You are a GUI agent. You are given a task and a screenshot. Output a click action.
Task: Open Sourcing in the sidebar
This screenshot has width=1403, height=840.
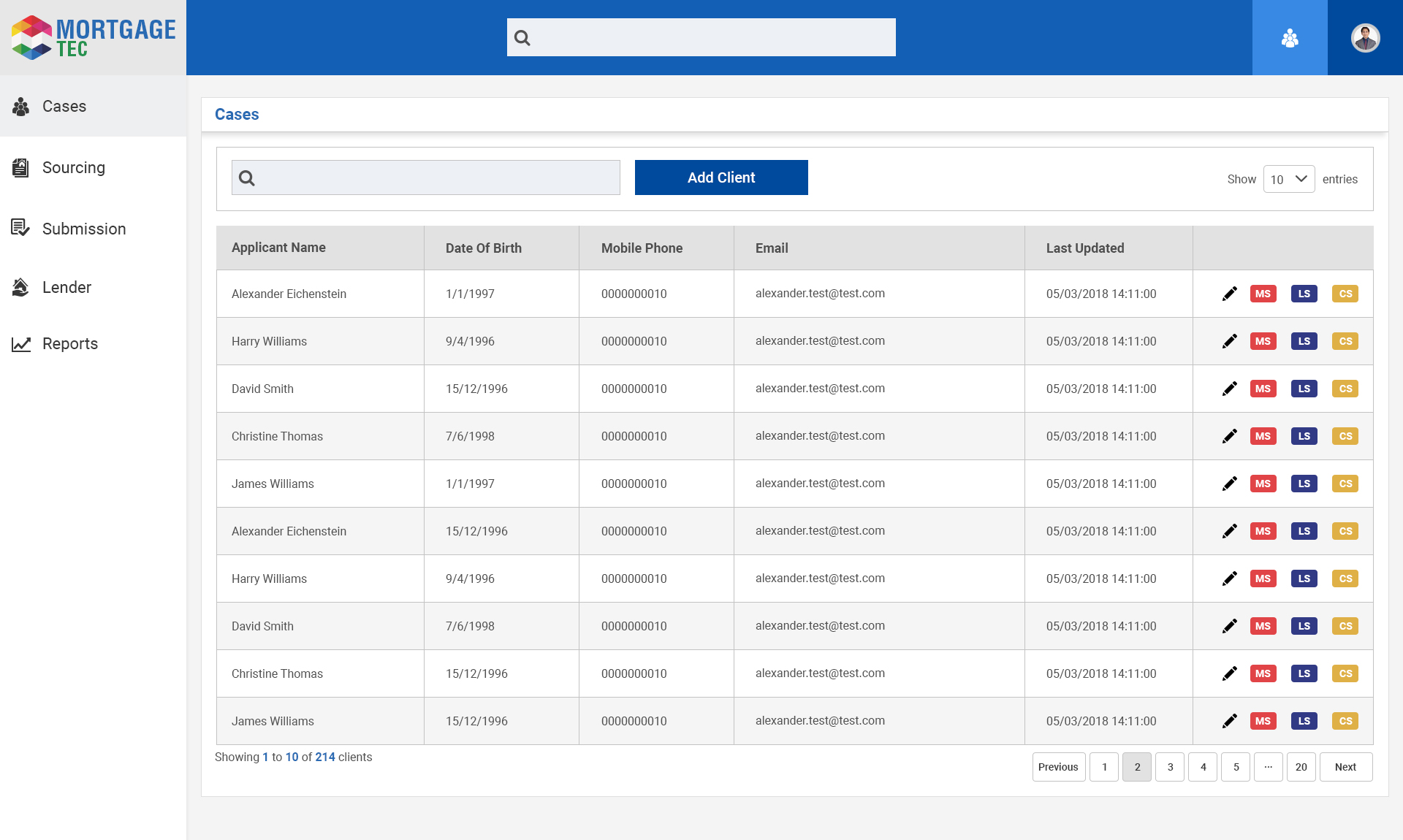73,168
